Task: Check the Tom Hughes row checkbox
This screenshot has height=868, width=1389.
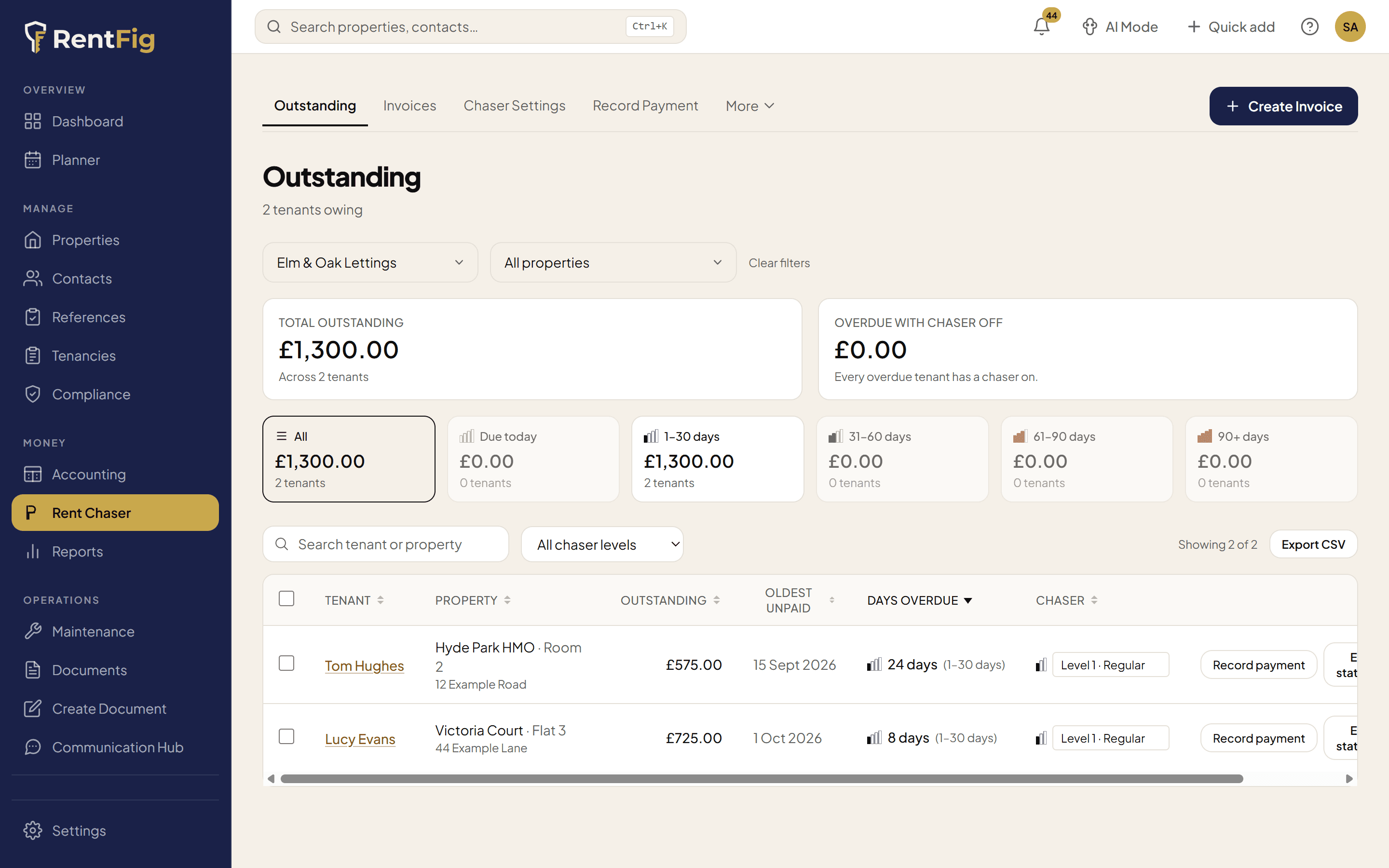Action: tap(286, 664)
